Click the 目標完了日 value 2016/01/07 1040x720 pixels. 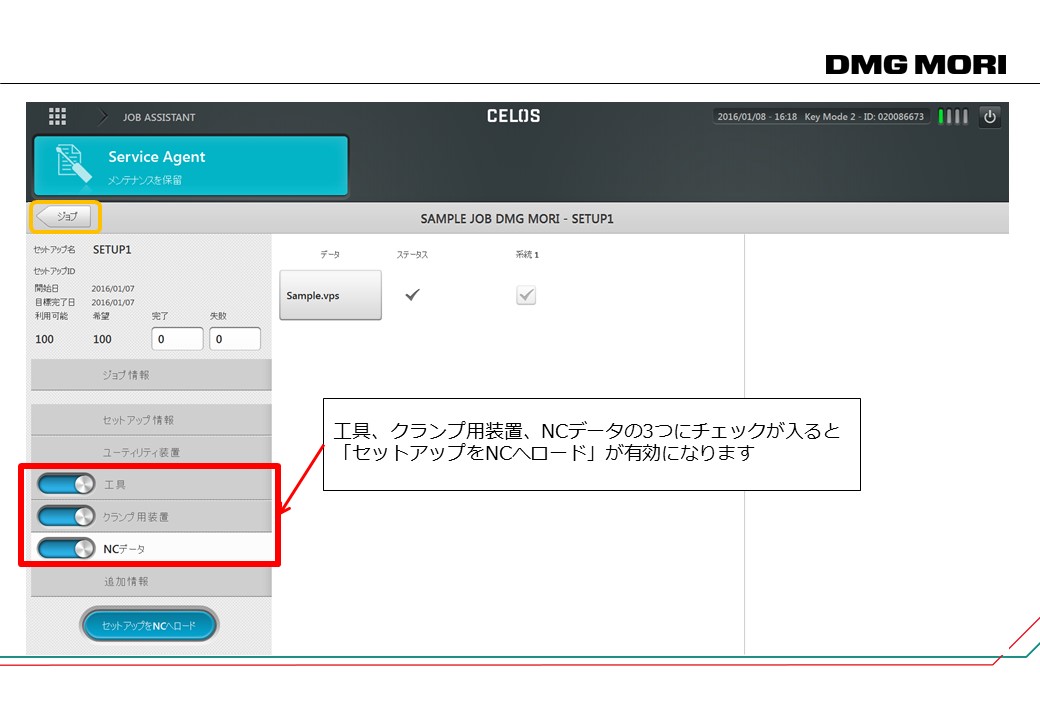tap(113, 302)
